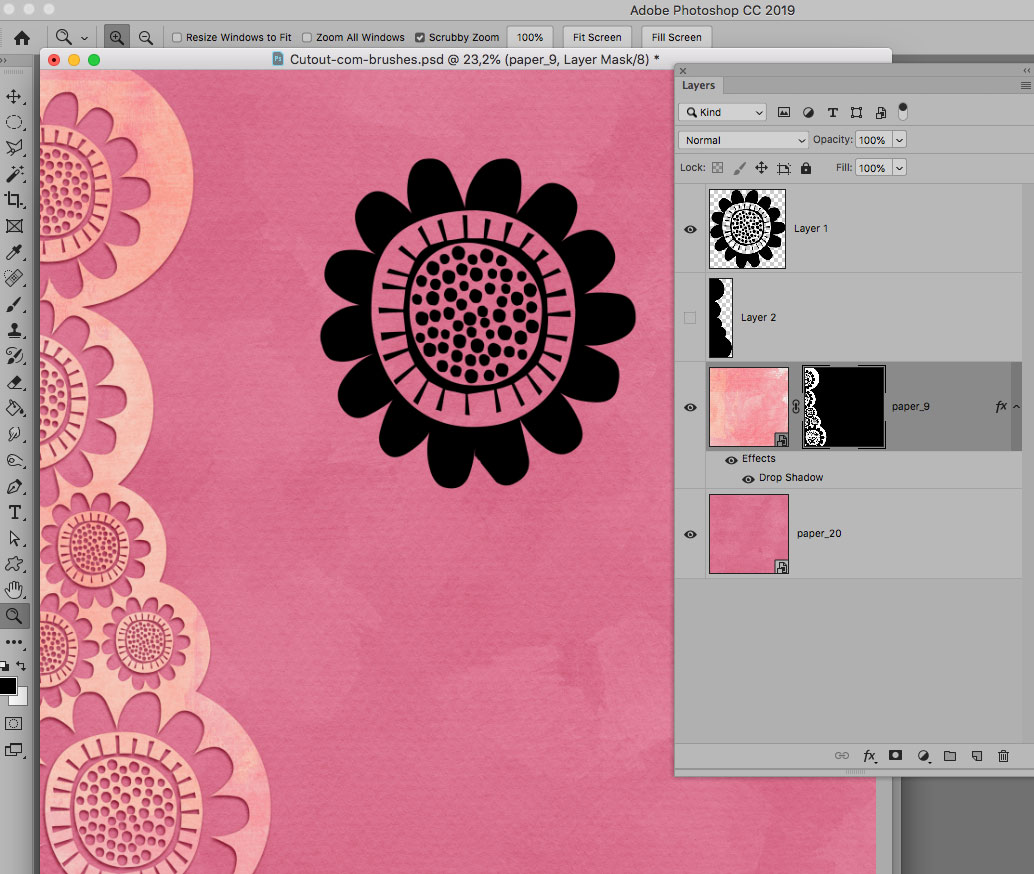Image resolution: width=1034 pixels, height=874 pixels.
Task: Collapse the Layers panel to icons
Action: (x=1026, y=70)
